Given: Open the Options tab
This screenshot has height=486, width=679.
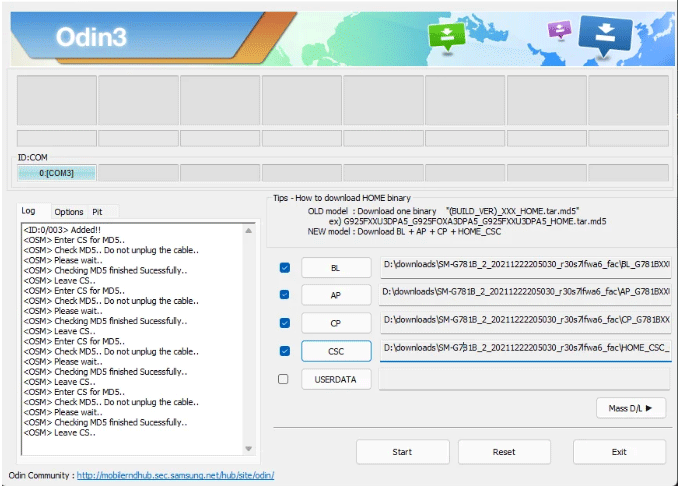Looking at the screenshot, I should coord(69,212).
